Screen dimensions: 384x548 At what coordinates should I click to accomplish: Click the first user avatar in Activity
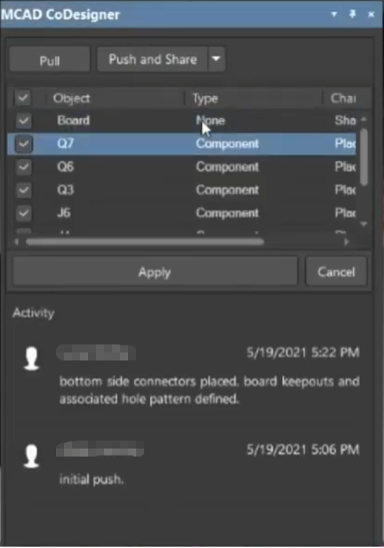coord(31,358)
